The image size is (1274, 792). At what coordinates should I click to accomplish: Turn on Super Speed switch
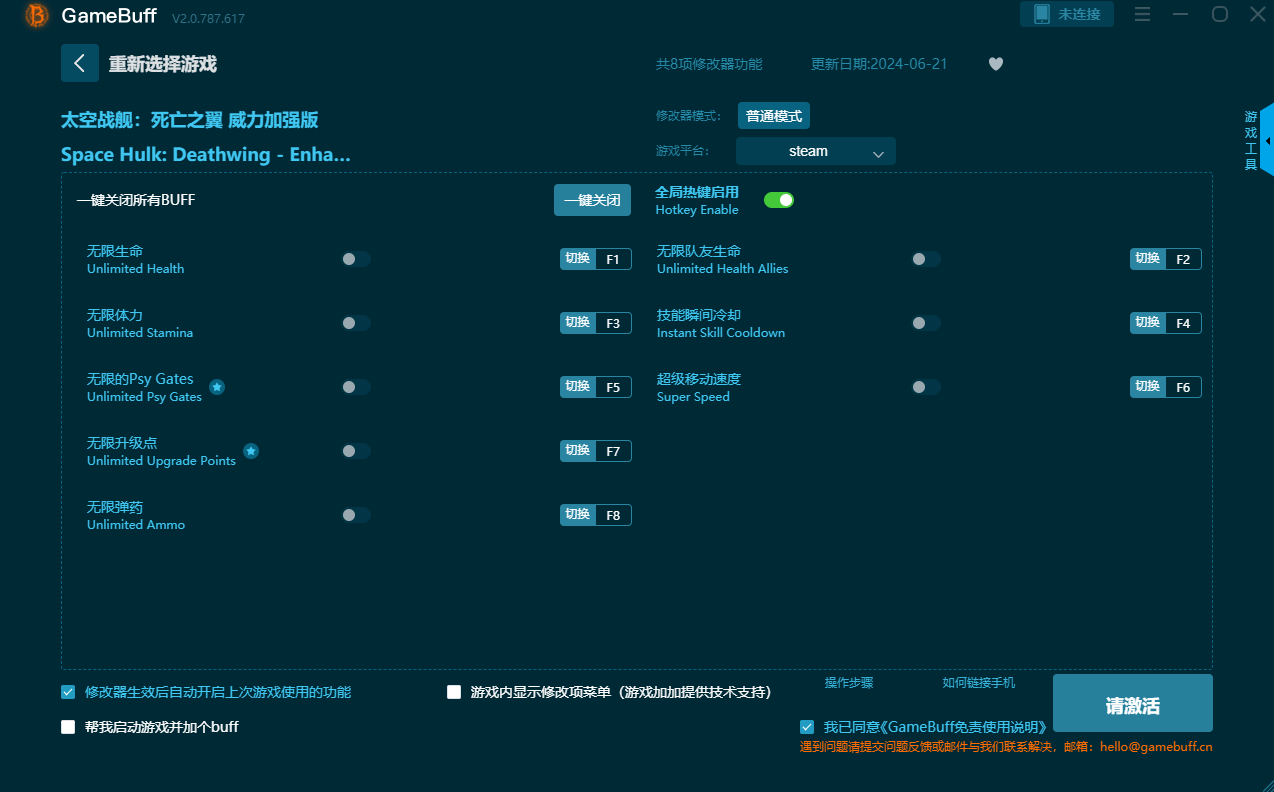(x=926, y=387)
